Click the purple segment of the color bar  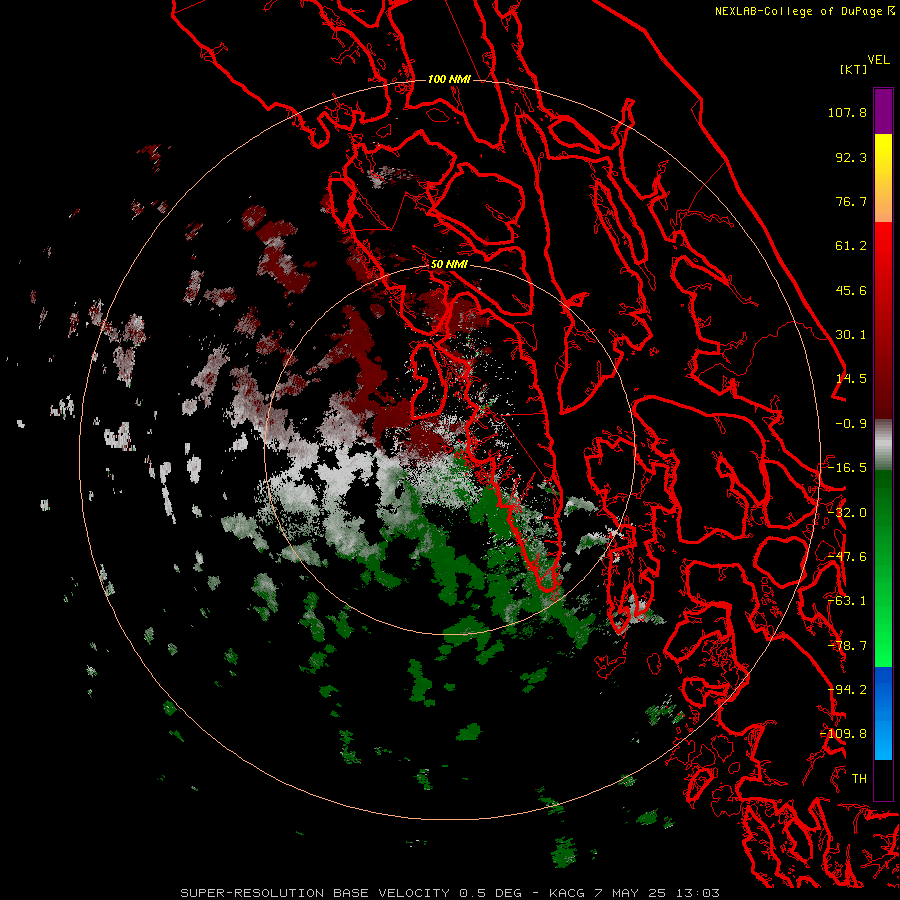[x=883, y=111]
